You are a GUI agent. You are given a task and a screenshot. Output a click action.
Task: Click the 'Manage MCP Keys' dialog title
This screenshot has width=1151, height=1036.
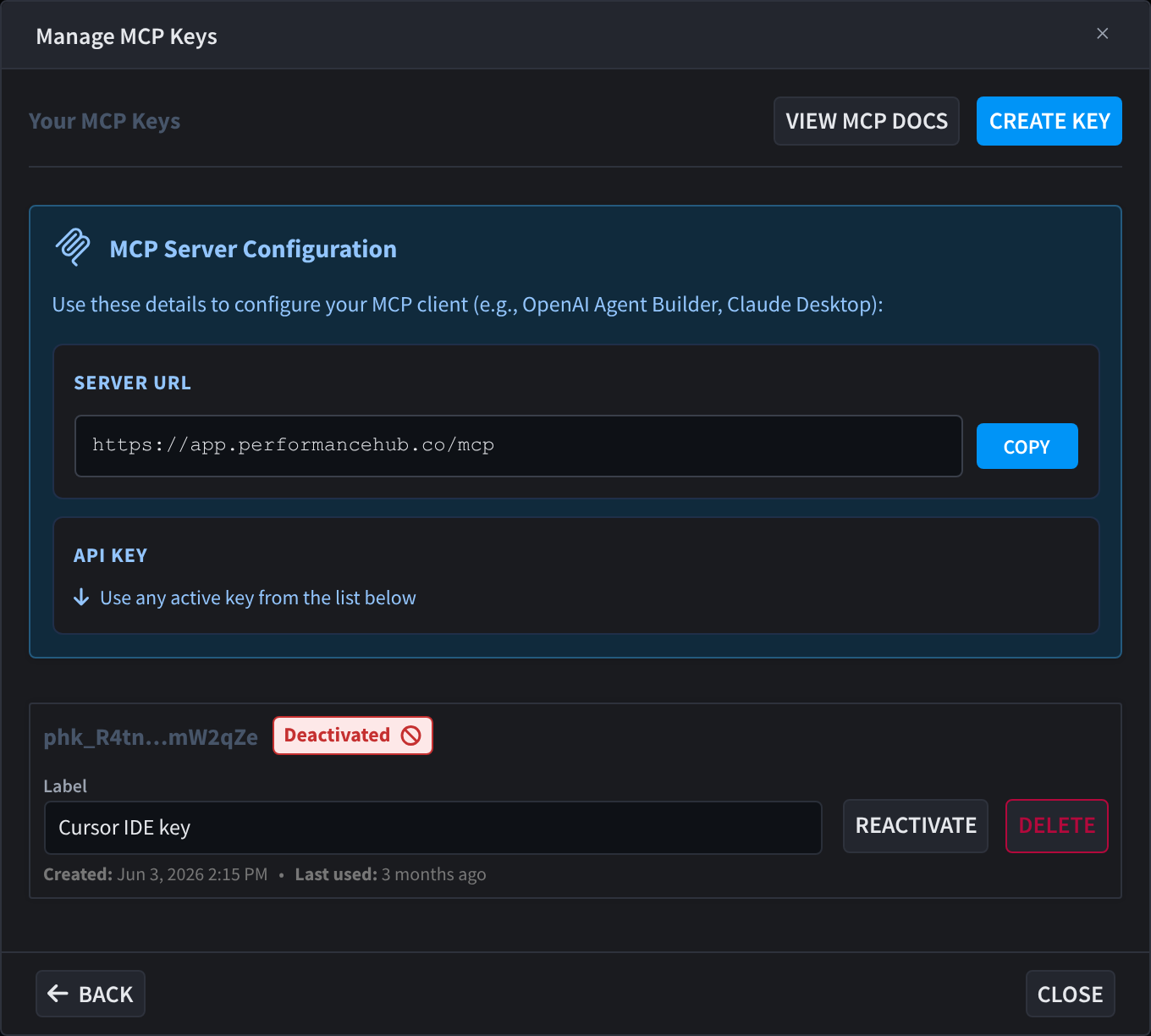[x=127, y=36]
